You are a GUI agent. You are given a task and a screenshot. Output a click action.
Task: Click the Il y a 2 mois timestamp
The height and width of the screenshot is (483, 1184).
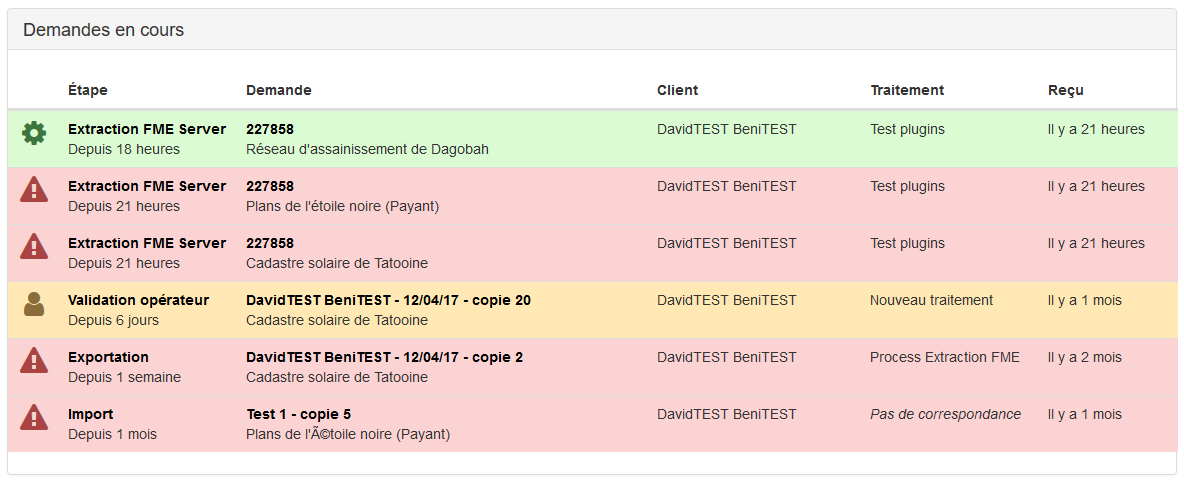pyautogui.click(x=1084, y=357)
